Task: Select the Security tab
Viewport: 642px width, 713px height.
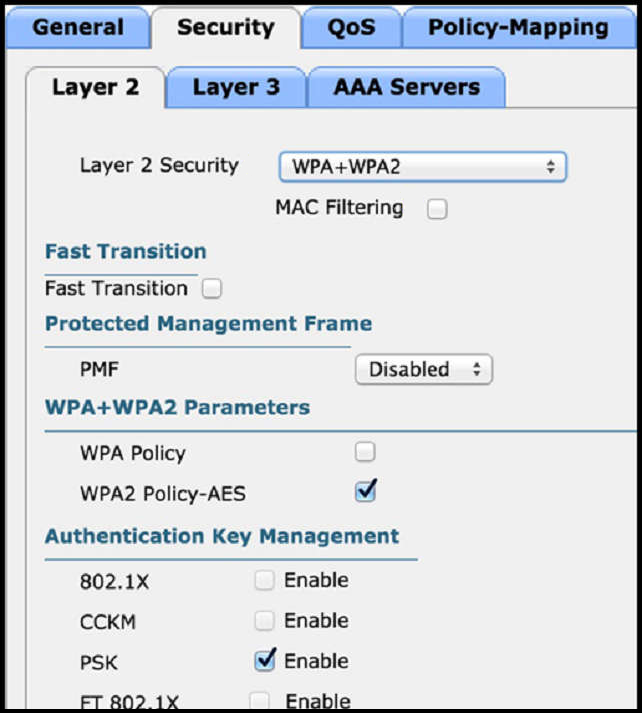Action: pos(226,27)
